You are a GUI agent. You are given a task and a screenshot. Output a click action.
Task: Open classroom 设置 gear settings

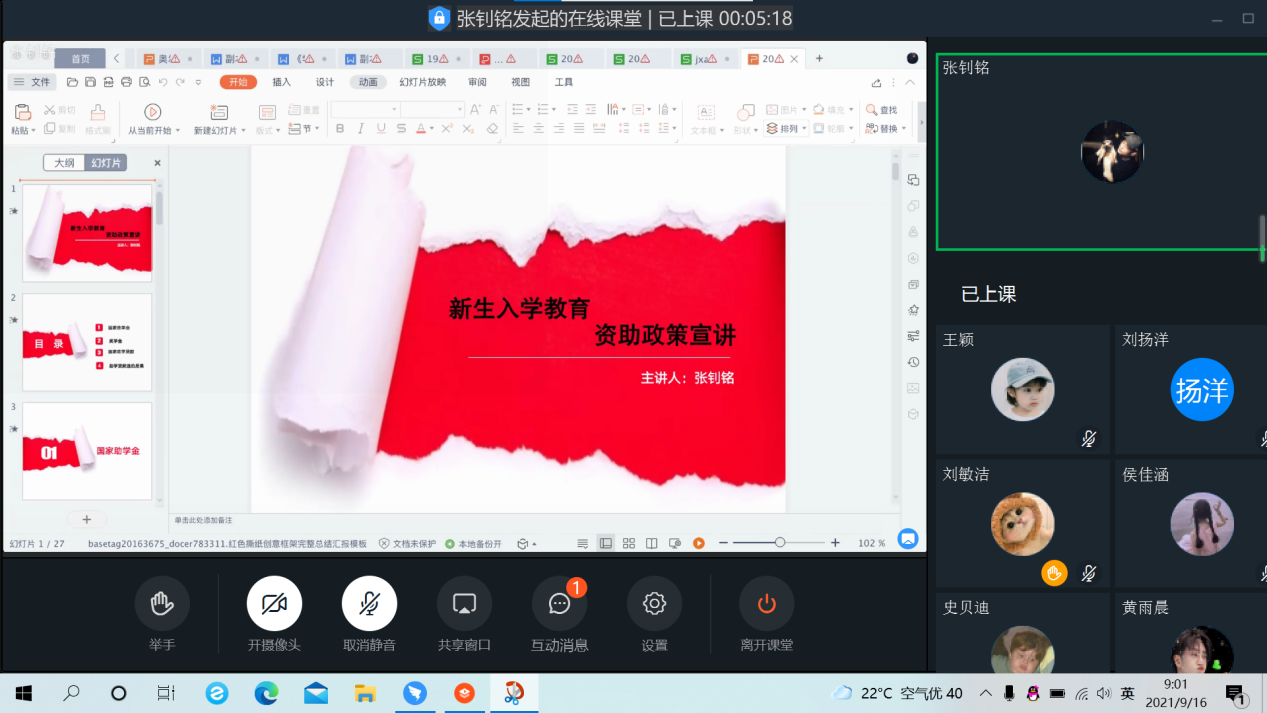click(654, 604)
